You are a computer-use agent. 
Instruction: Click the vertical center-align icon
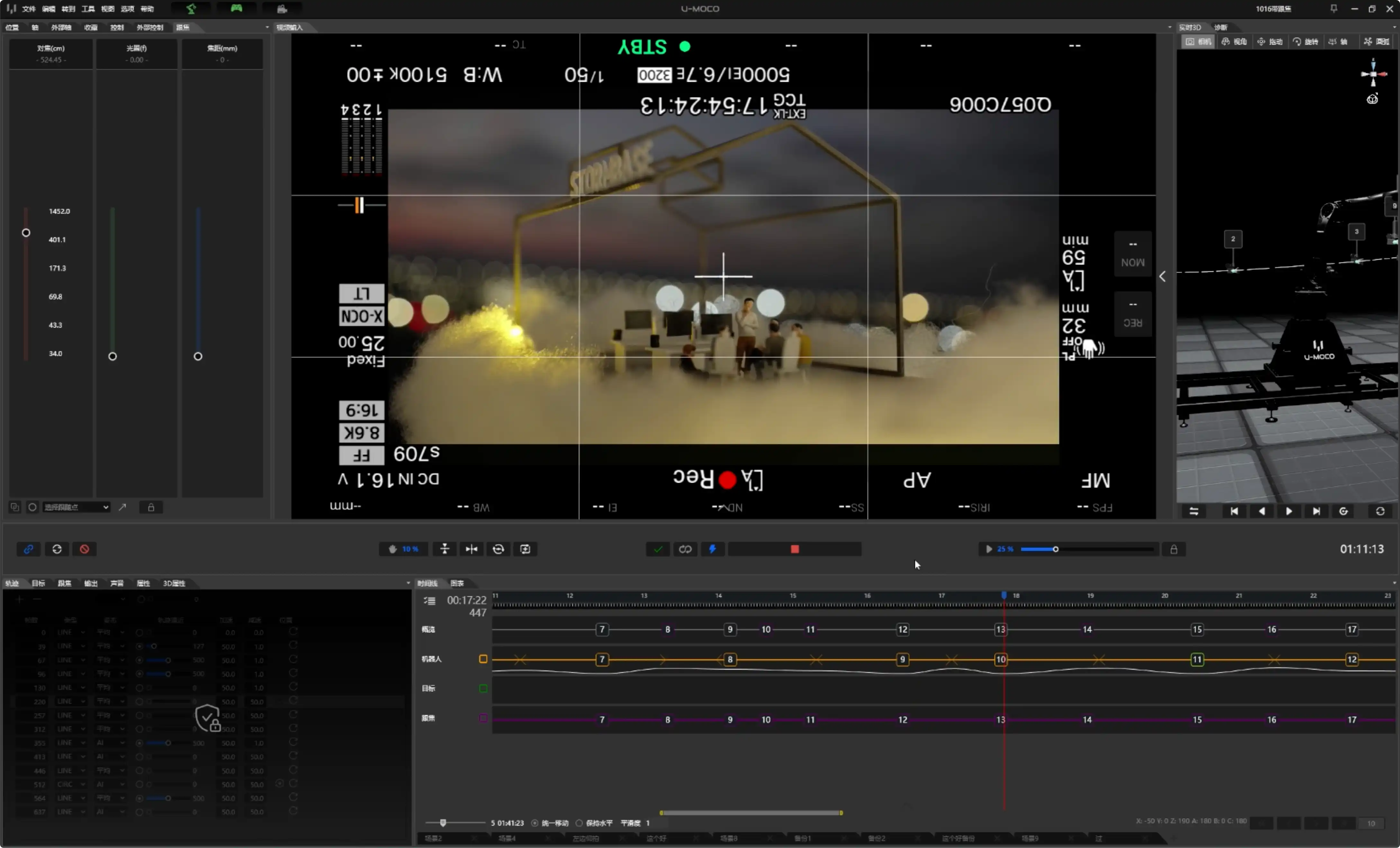coord(445,549)
